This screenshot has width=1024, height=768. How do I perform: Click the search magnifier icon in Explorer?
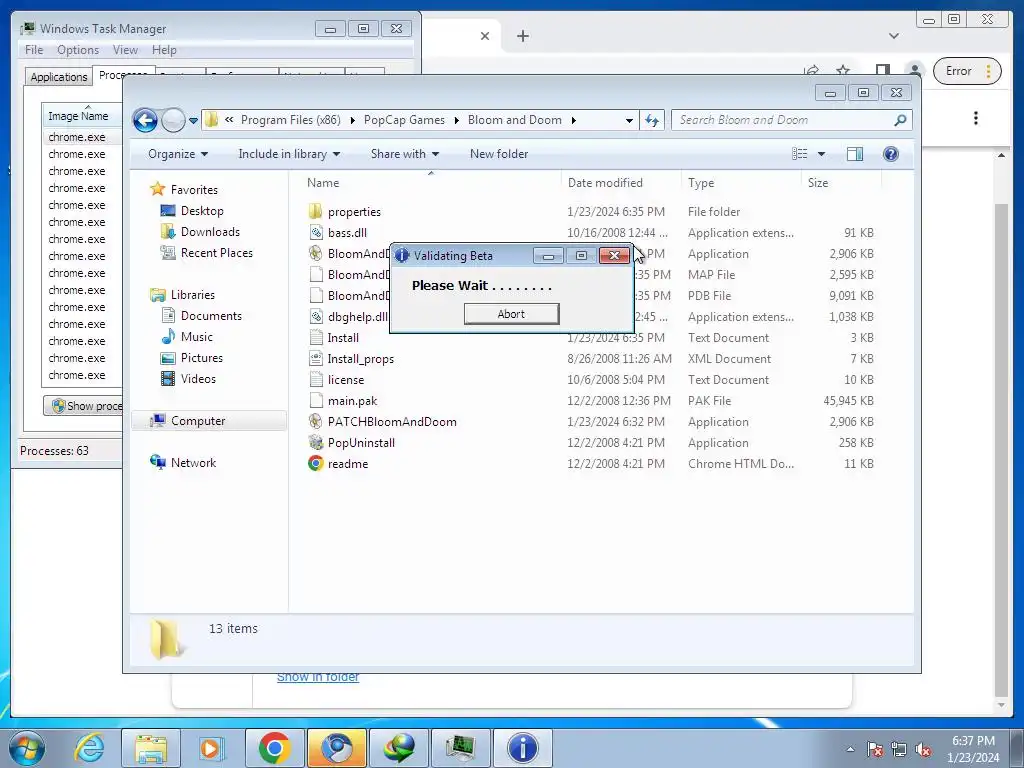(x=900, y=120)
